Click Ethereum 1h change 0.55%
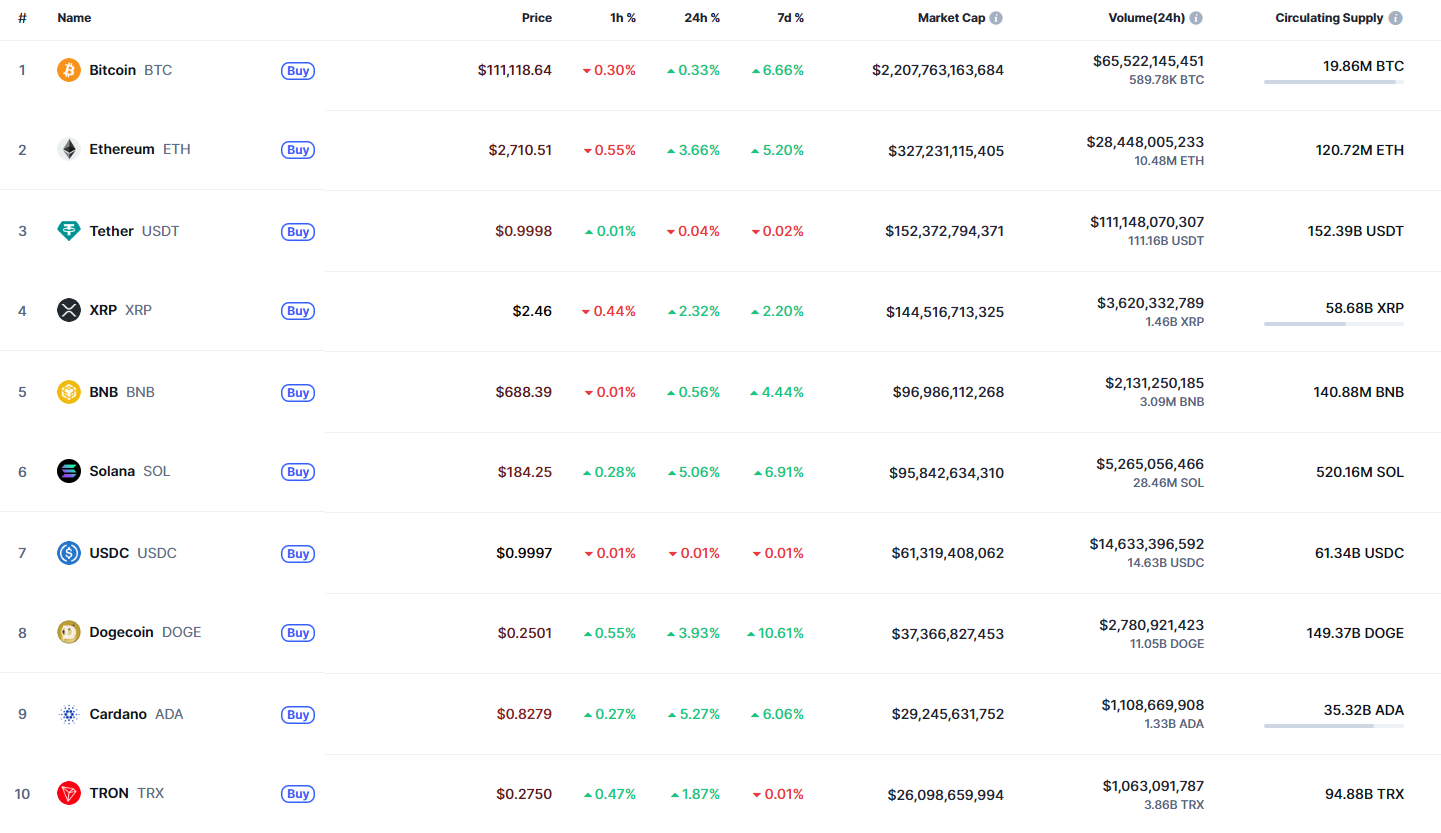This screenshot has height=833, width=1441. pyautogui.click(x=609, y=150)
